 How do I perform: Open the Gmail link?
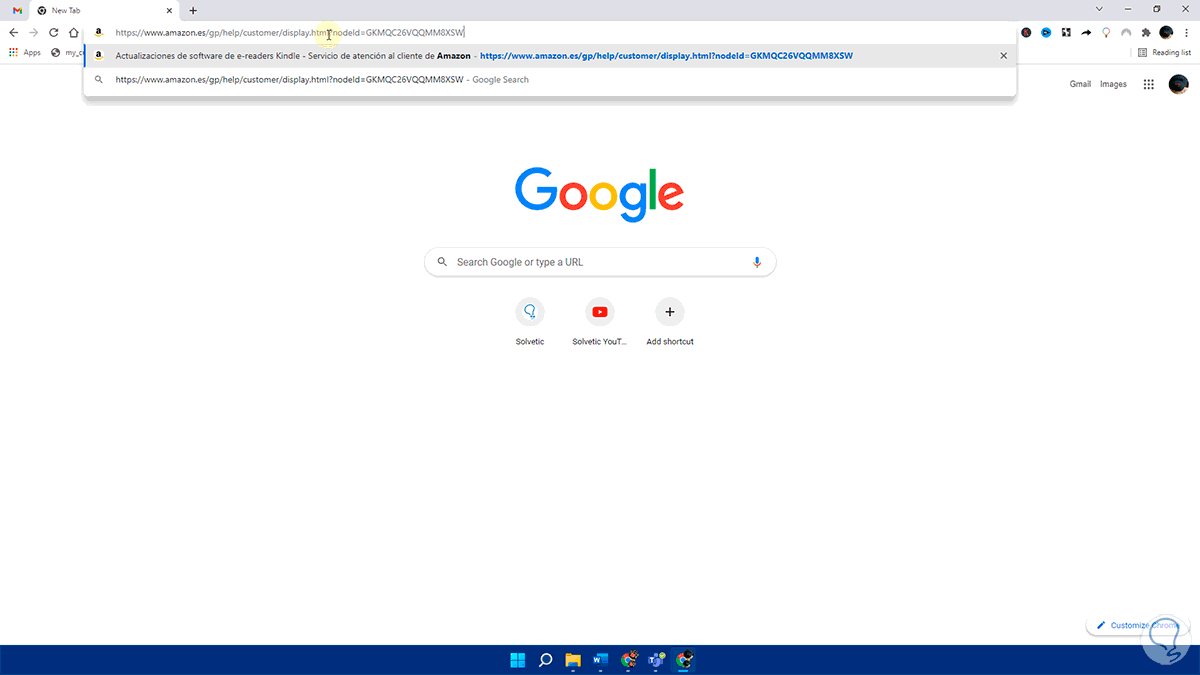point(1080,84)
